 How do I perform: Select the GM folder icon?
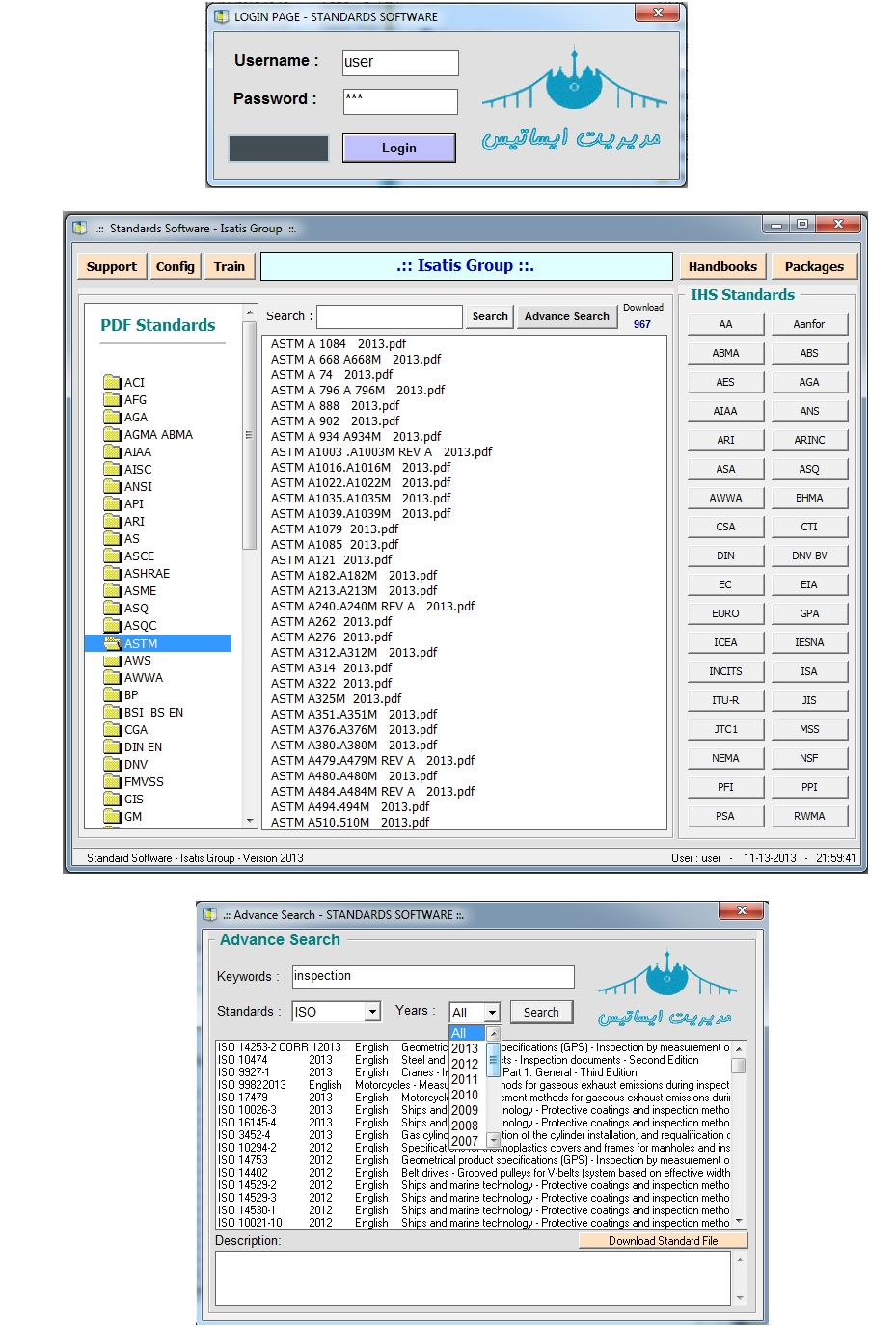coord(112,817)
